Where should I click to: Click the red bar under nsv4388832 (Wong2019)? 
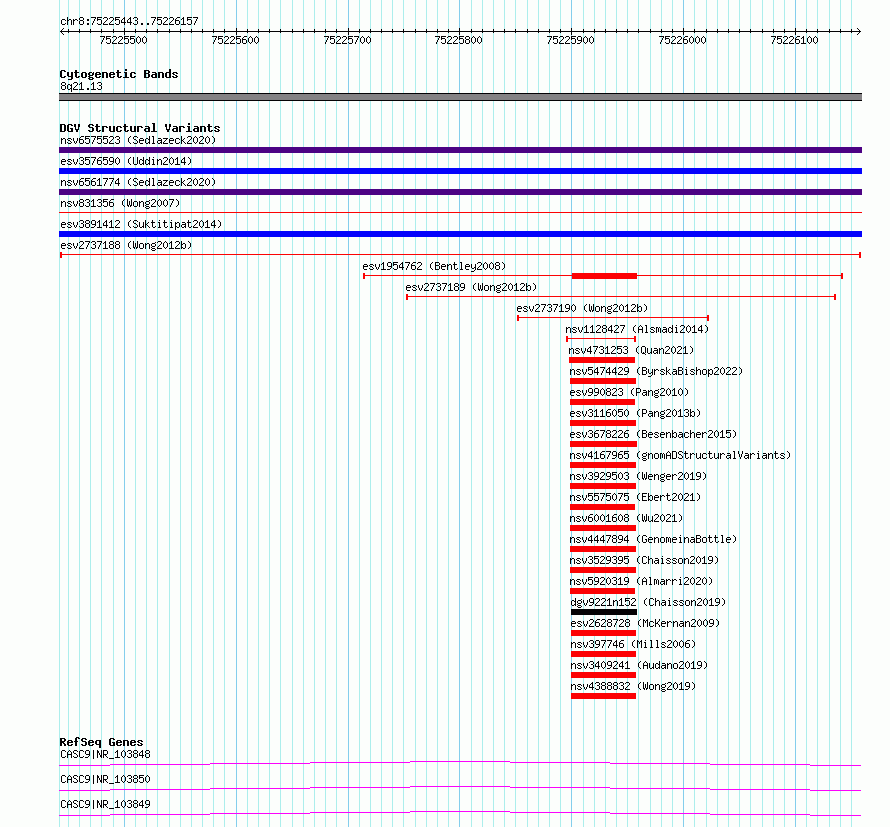coord(603,696)
